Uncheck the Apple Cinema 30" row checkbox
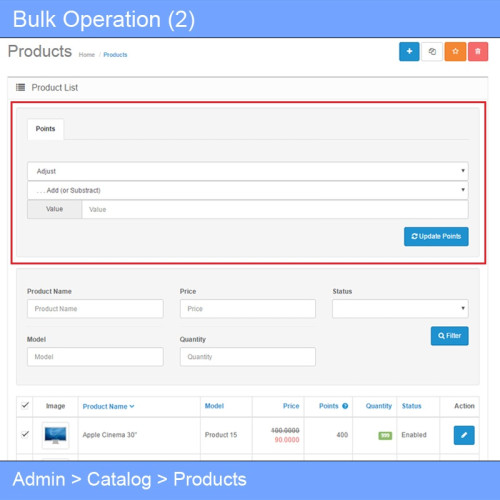 [25, 434]
